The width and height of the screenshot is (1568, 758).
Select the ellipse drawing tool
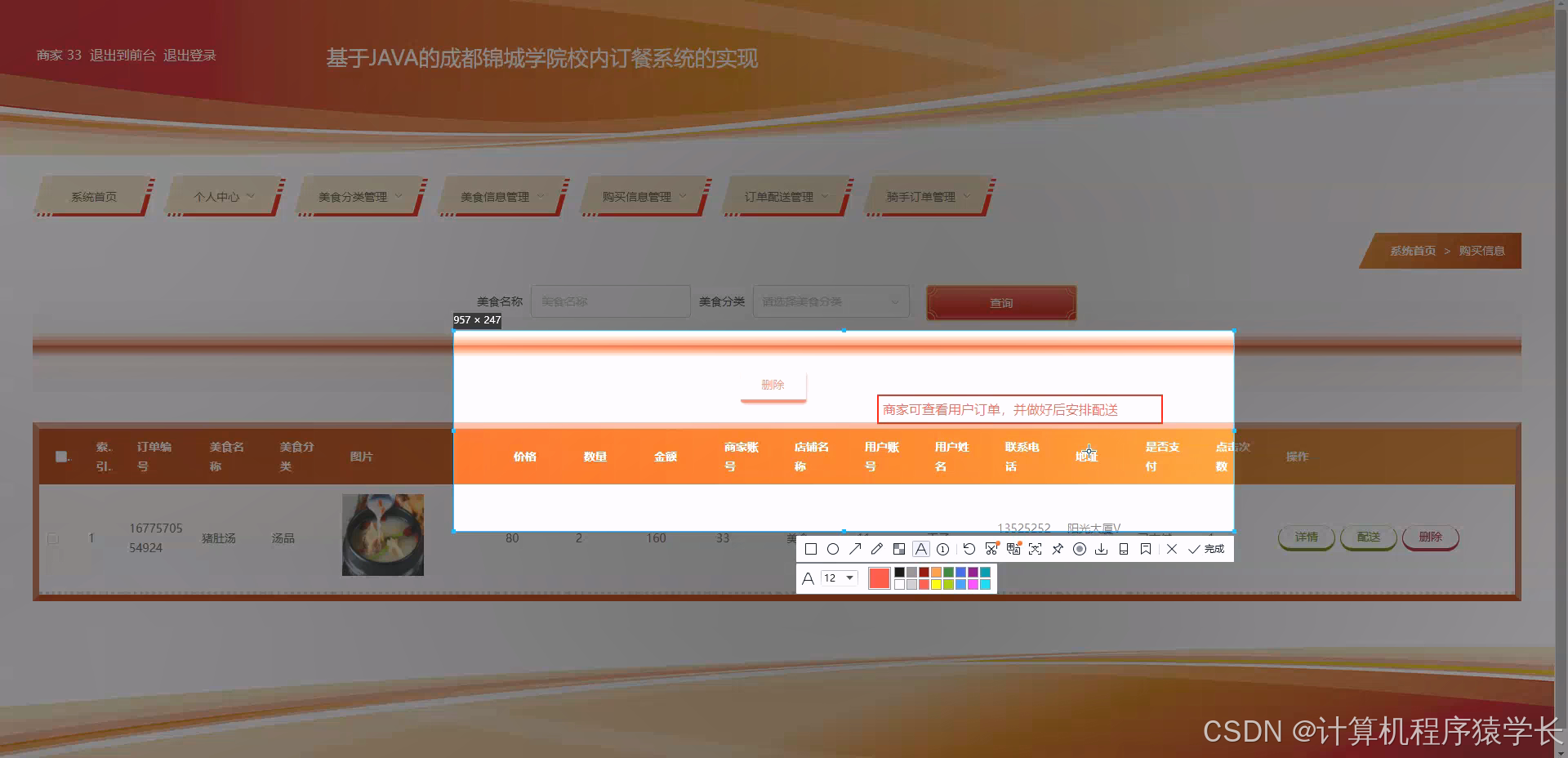click(833, 549)
